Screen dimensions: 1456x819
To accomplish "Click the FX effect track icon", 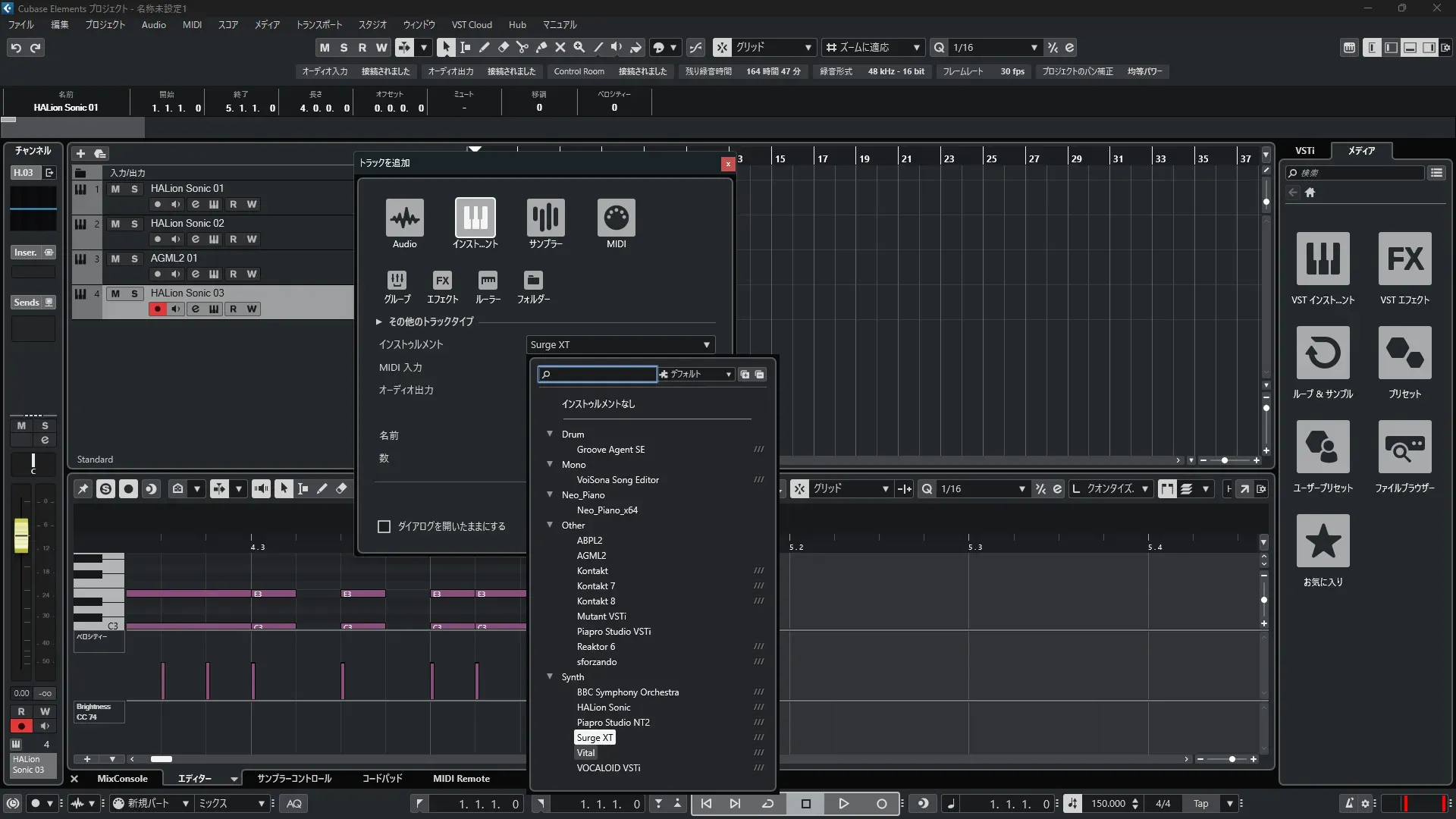I will (442, 281).
